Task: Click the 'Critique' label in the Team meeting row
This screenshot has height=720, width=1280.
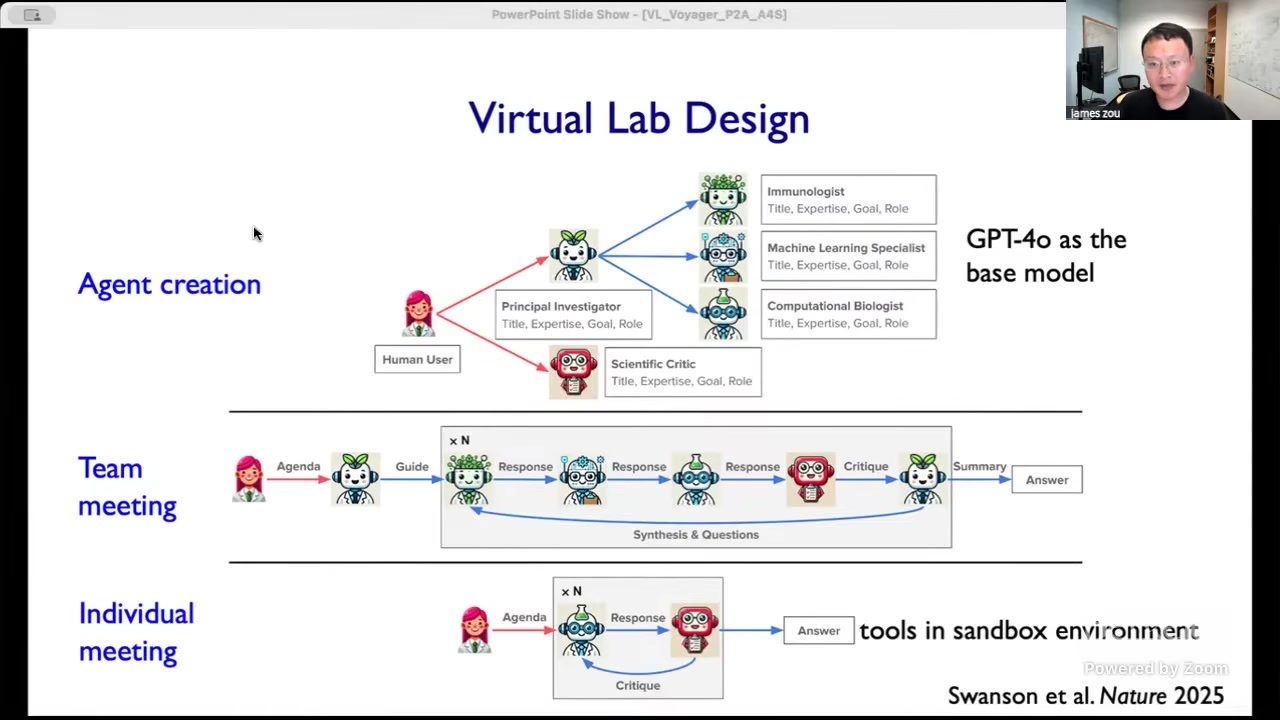Action: (x=866, y=466)
